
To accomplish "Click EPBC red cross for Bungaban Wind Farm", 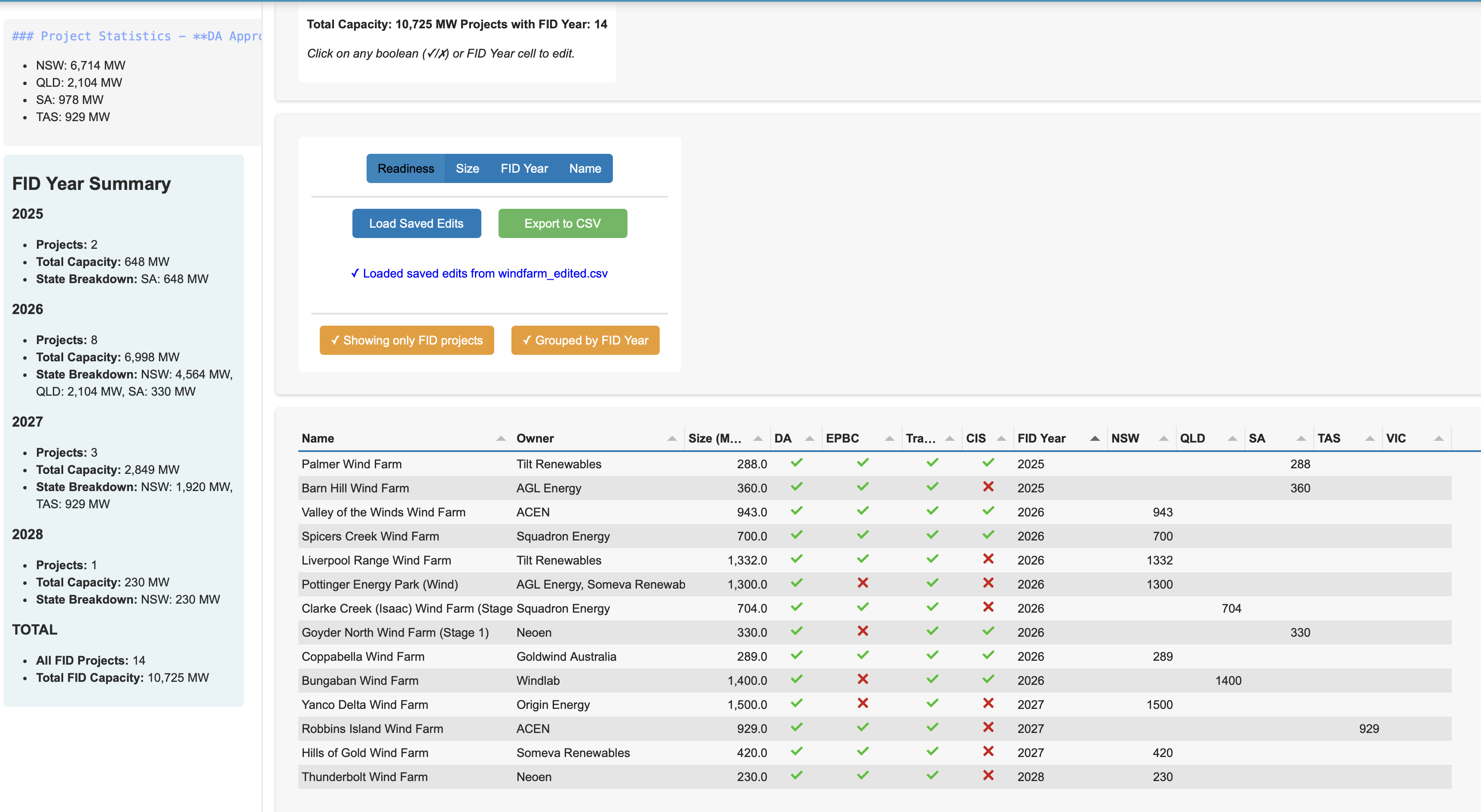I will click(863, 679).
